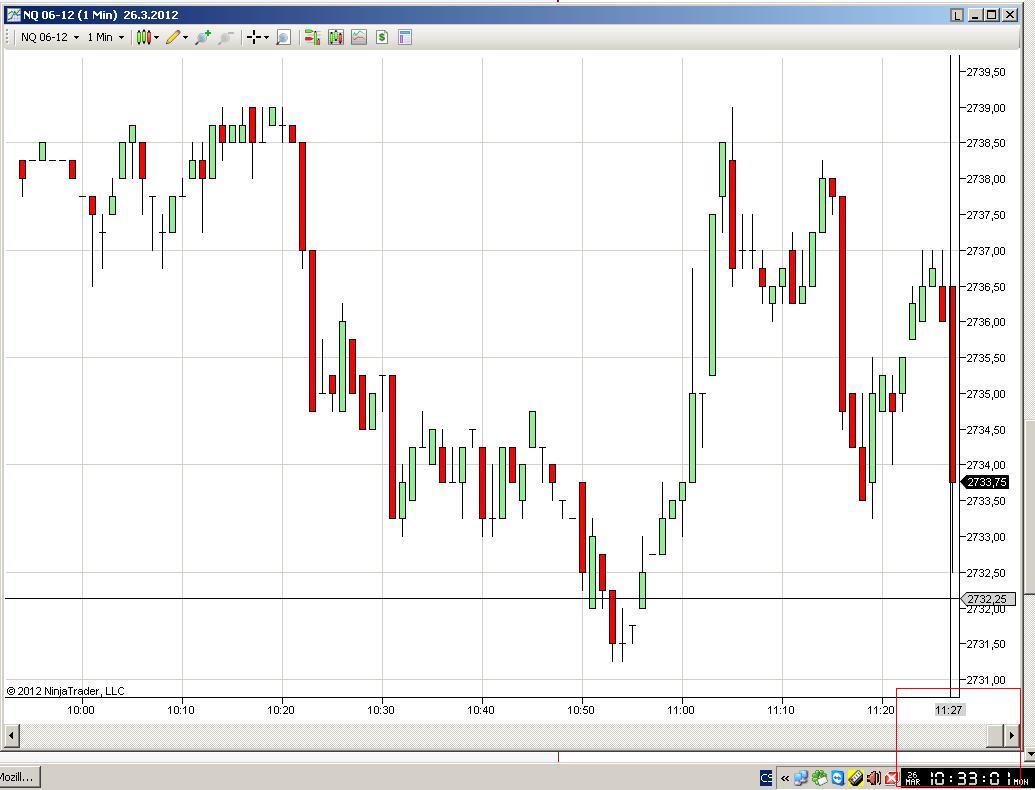Click the Mozilla taskbar button

[x=19, y=777]
